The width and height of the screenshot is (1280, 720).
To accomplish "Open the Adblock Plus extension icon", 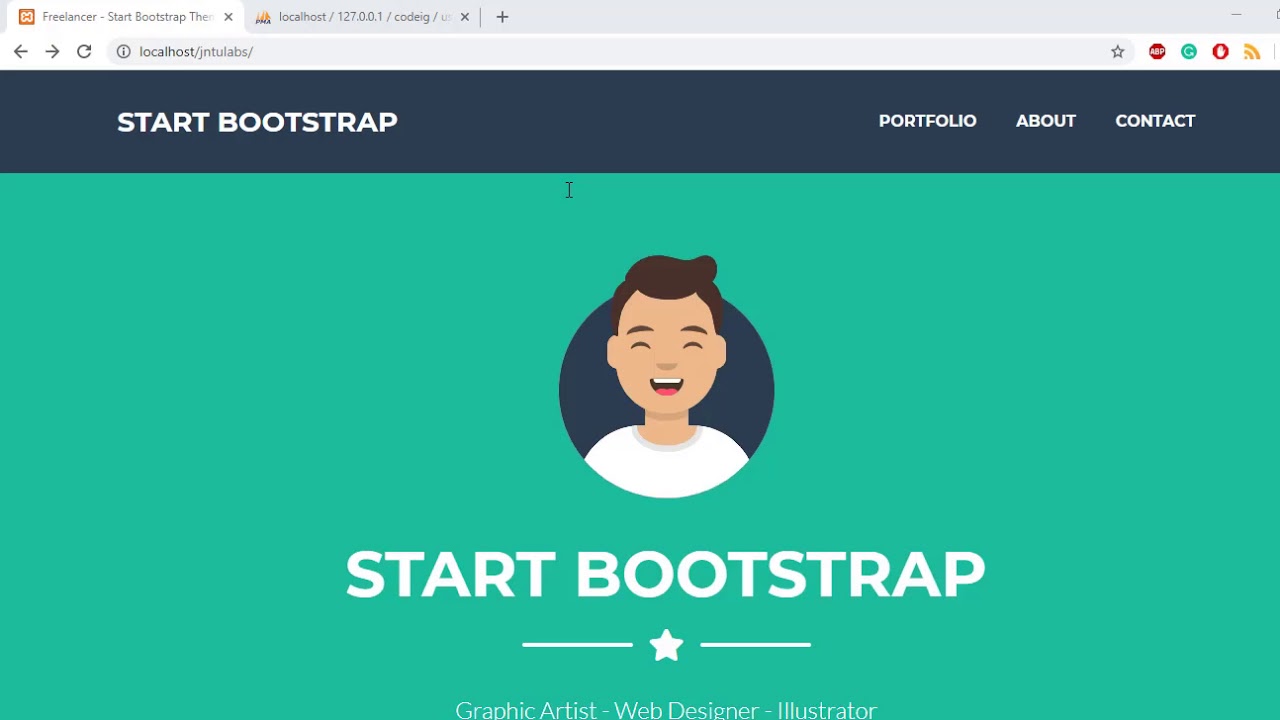I will [1157, 52].
